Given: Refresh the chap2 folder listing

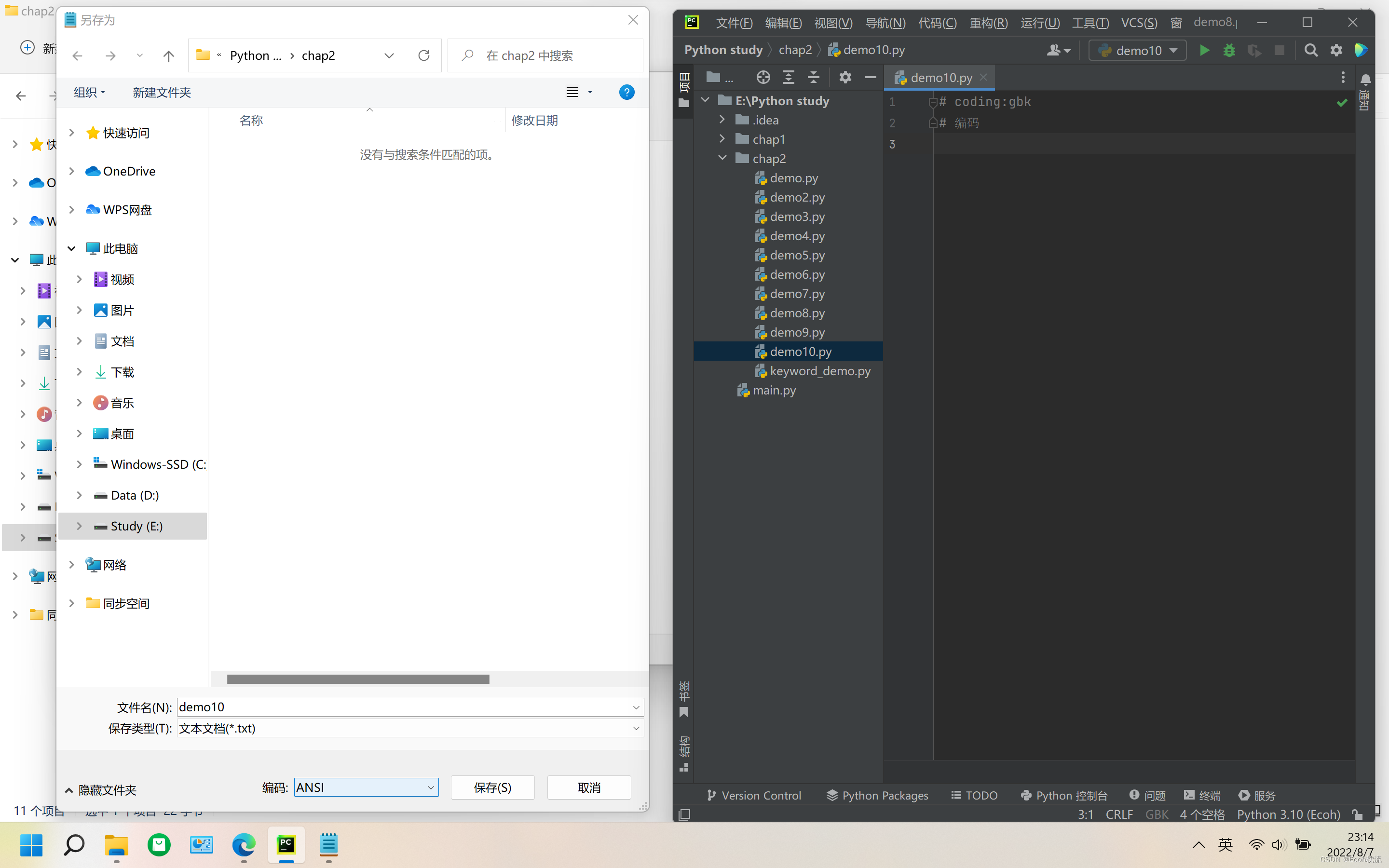Looking at the screenshot, I should click(x=423, y=55).
